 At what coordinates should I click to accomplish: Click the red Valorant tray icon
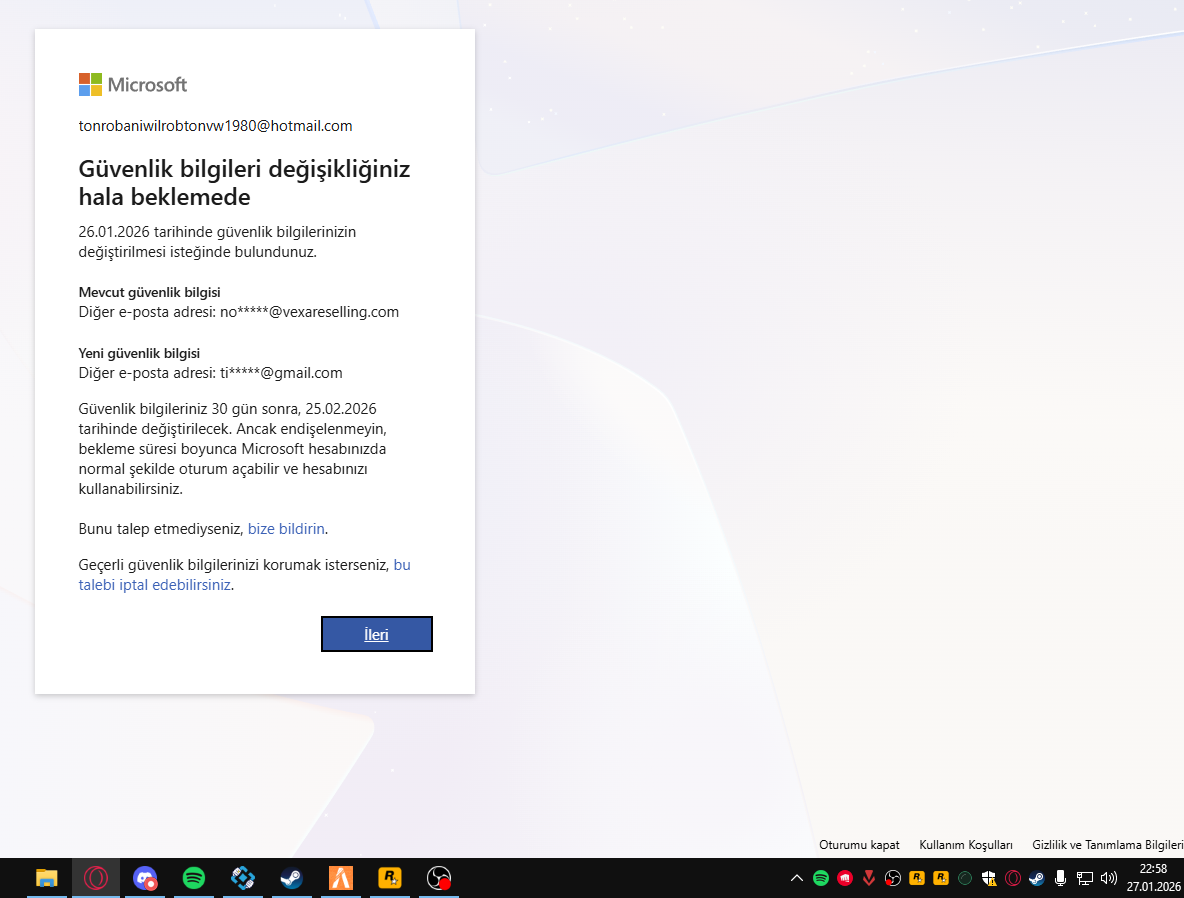coord(869,878)
